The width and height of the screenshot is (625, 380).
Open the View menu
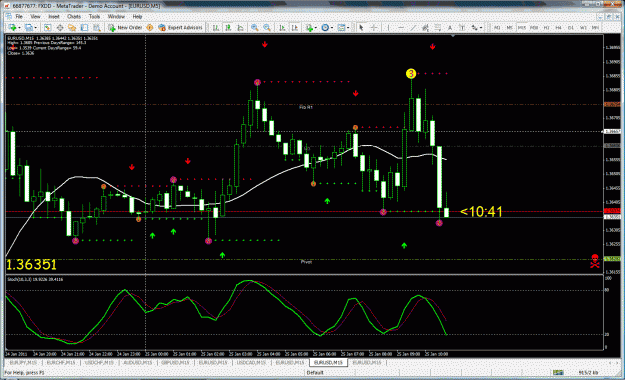point(35,17)
